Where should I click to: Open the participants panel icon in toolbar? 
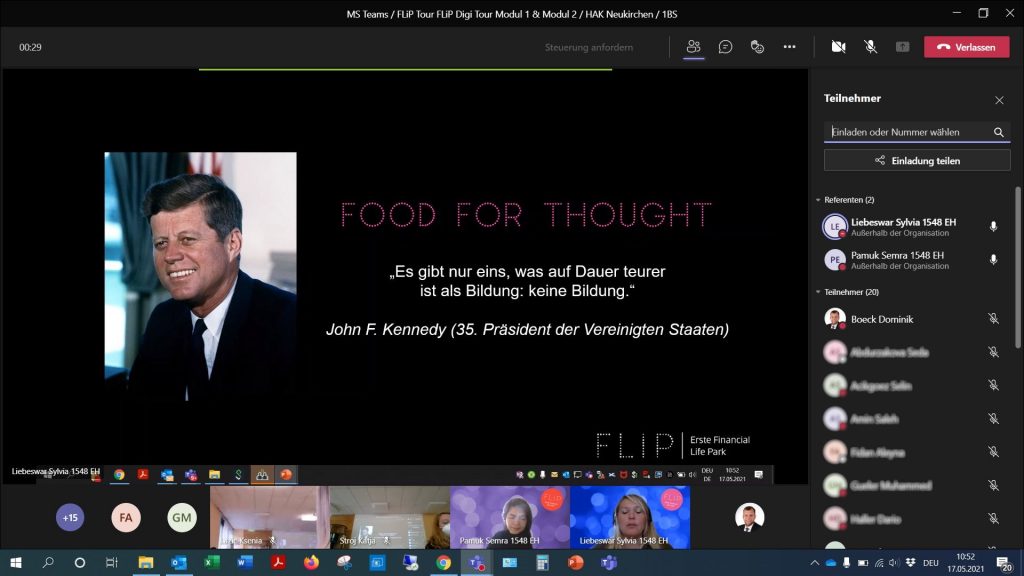point(693,47)
